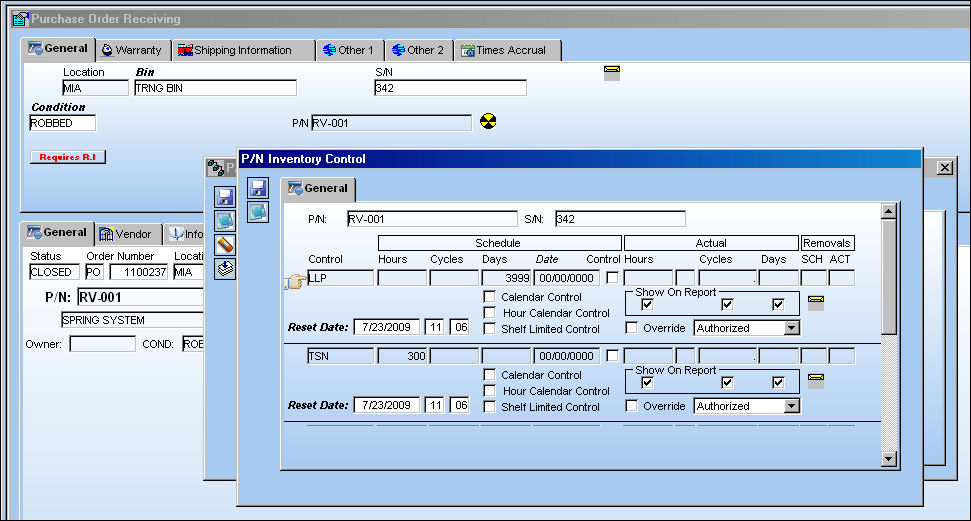Image resolution: width=971 pixels, height=521 pixels.
Task: Click the LLP schedule Date field
Action: (566, 278)
